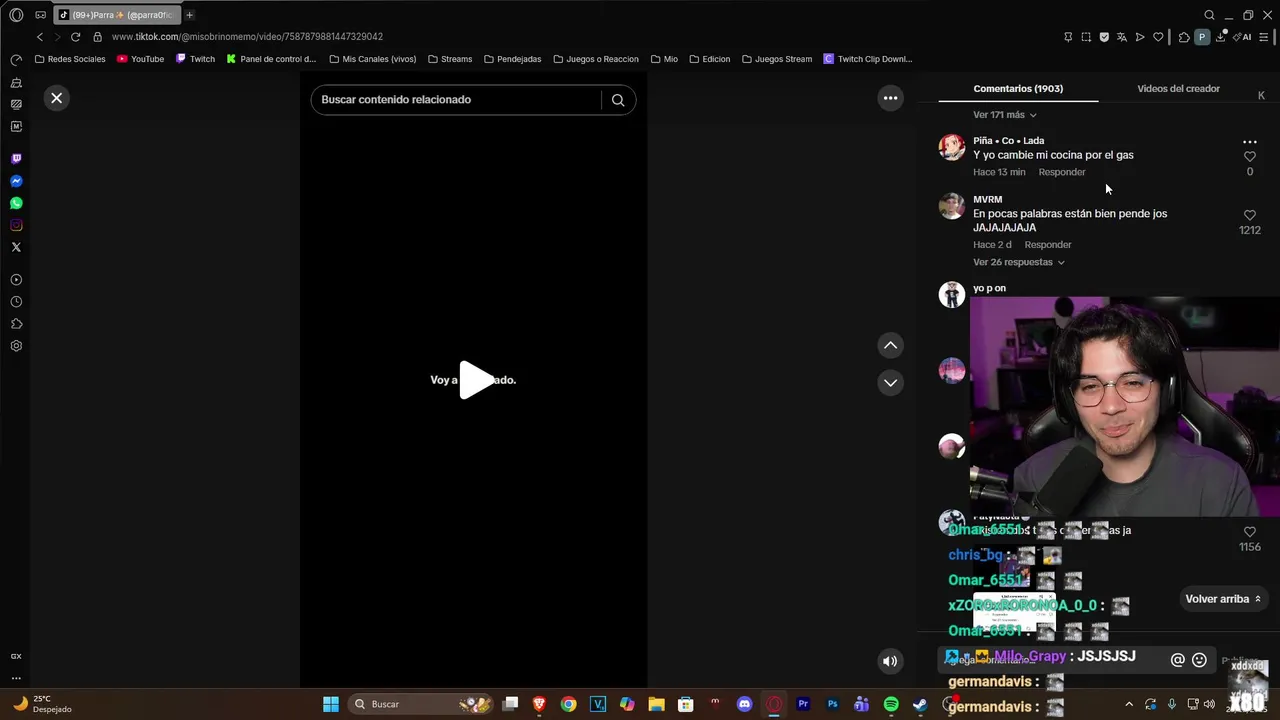Add page to bookmarks with heart icon
The height and width of the screenshot is (720, 1280).
(x=1158, y=37)
